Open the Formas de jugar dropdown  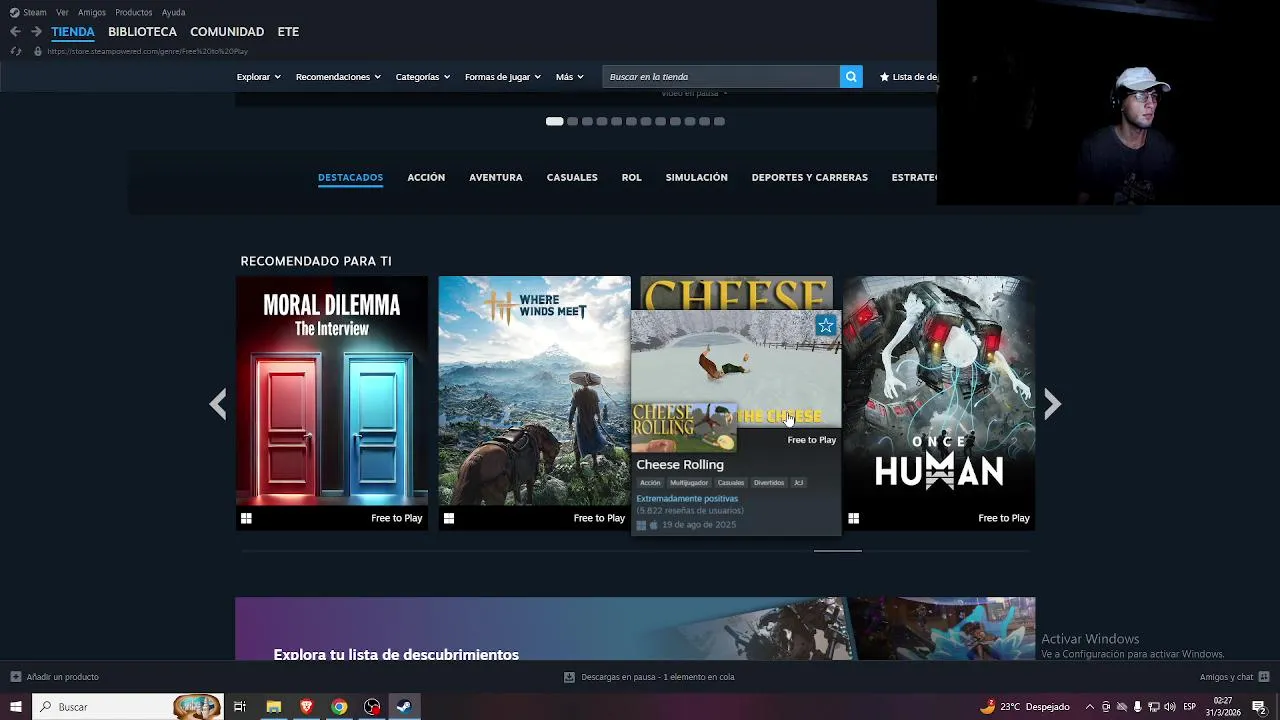(502, 77)
